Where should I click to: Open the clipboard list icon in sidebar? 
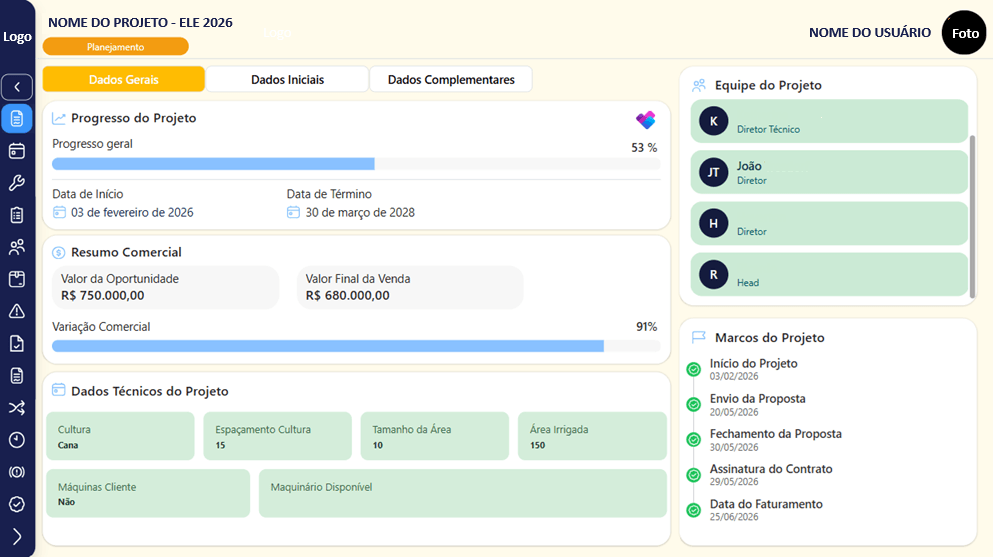(x=17, y=215)
